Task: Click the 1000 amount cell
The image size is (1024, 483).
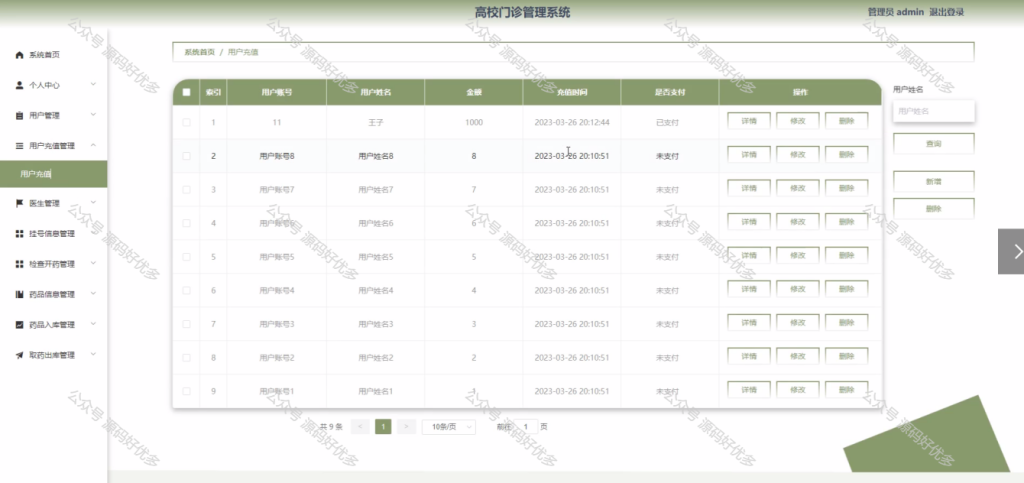Action: 474,123
